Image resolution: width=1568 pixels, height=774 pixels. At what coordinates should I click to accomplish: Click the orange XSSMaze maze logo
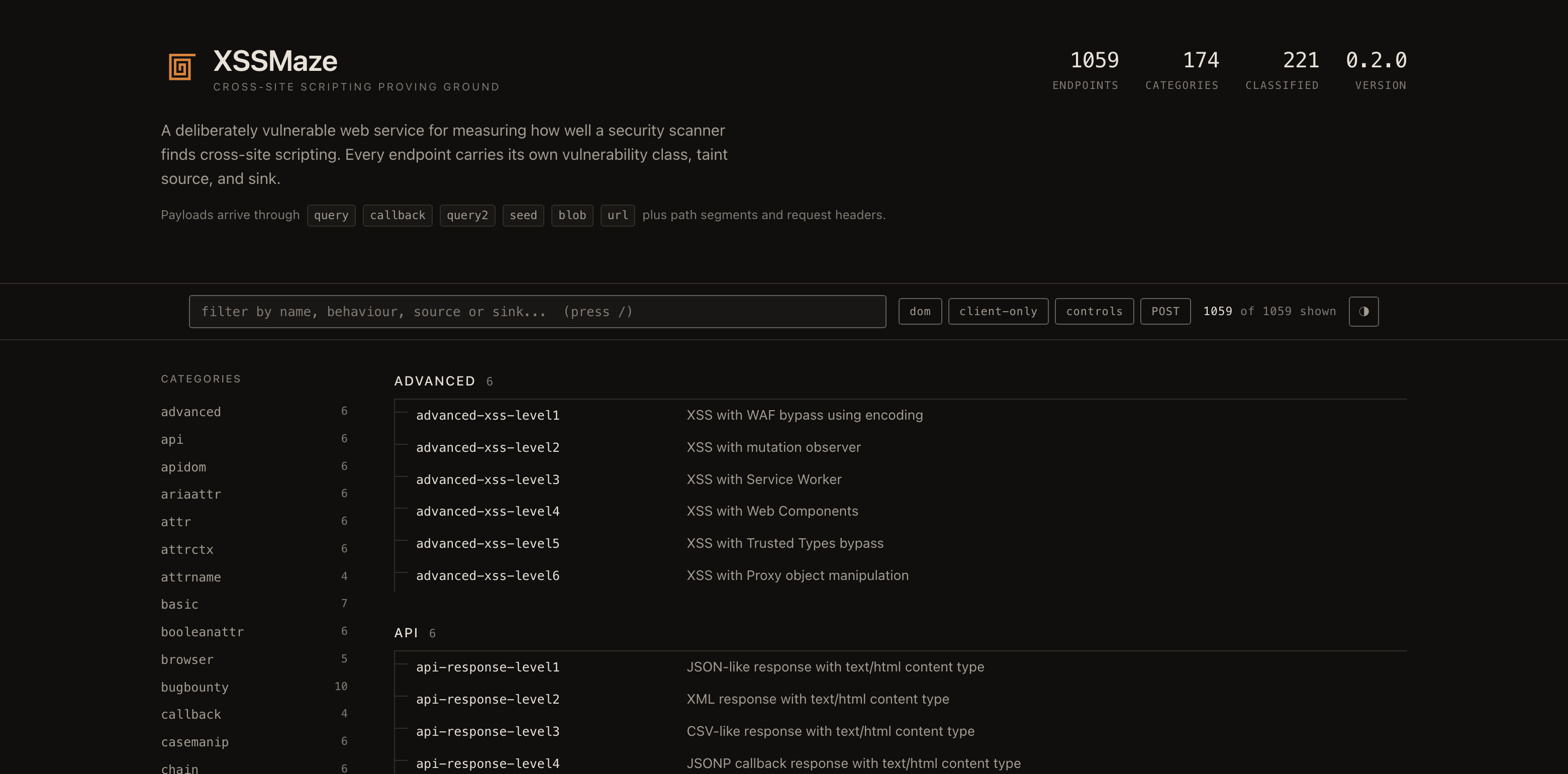point(181,67)
